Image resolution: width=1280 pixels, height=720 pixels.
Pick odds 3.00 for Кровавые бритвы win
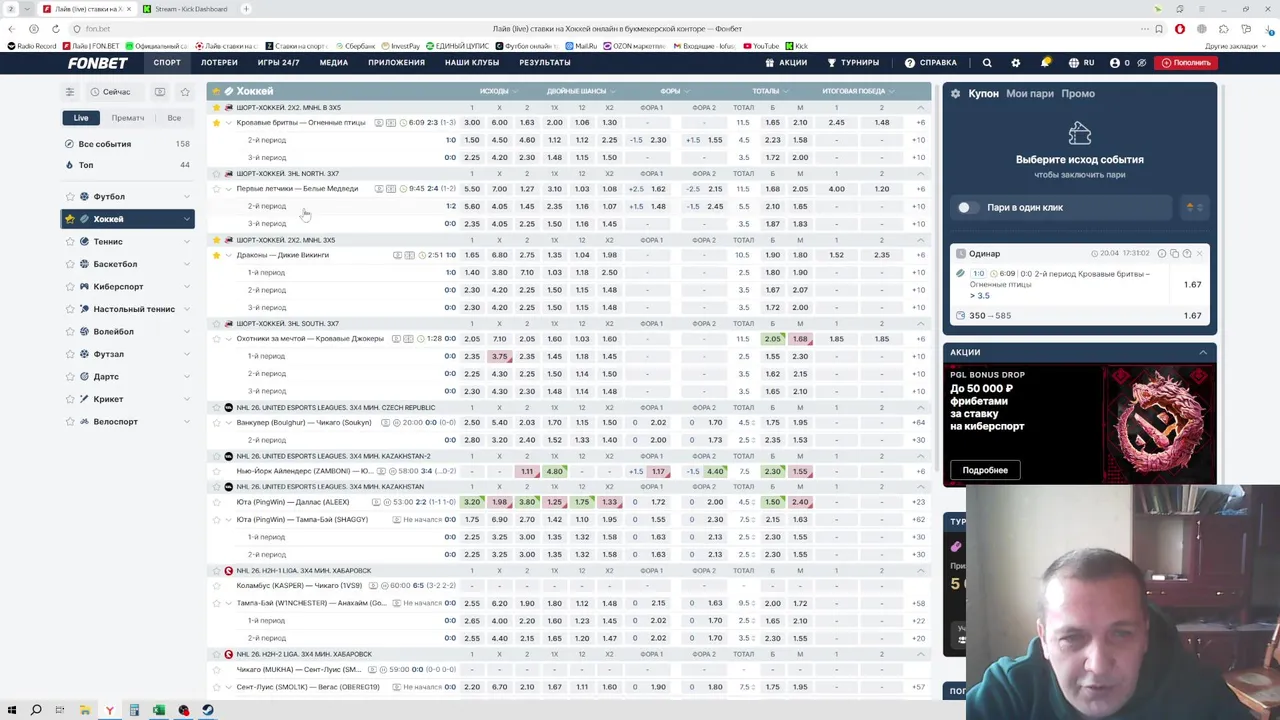tap(472, 122)
